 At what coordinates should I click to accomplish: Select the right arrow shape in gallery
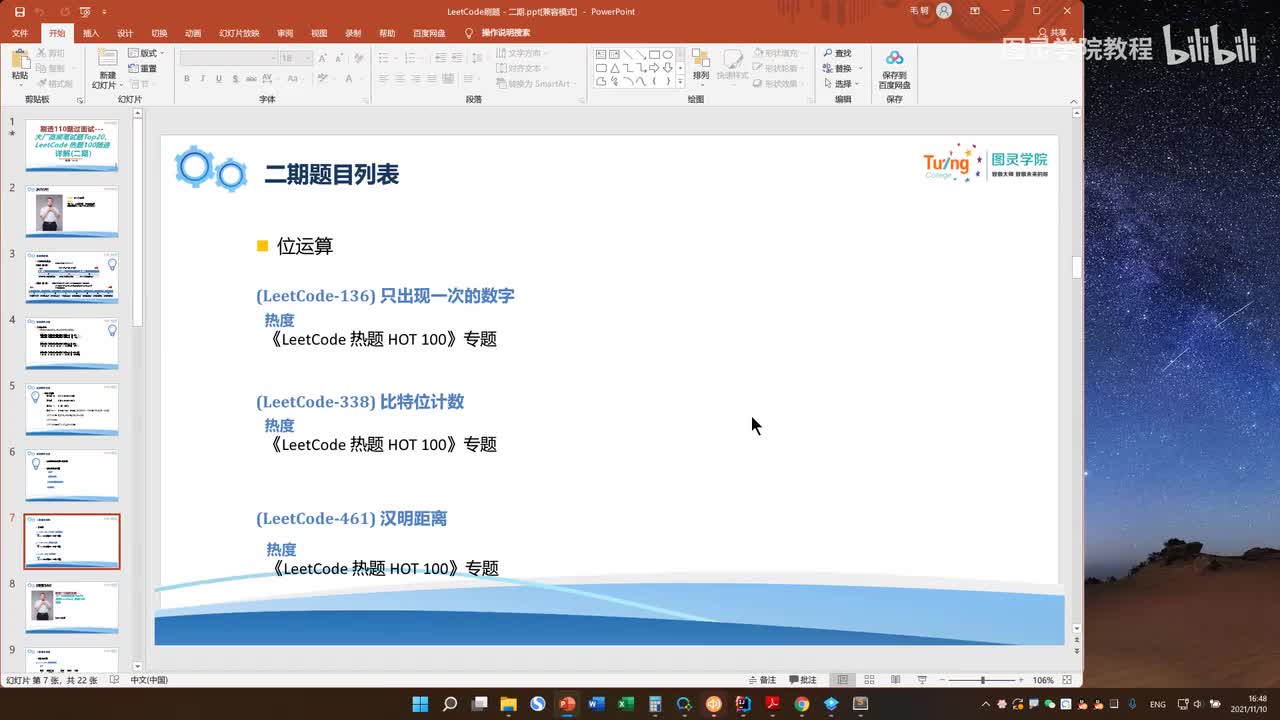654,68
